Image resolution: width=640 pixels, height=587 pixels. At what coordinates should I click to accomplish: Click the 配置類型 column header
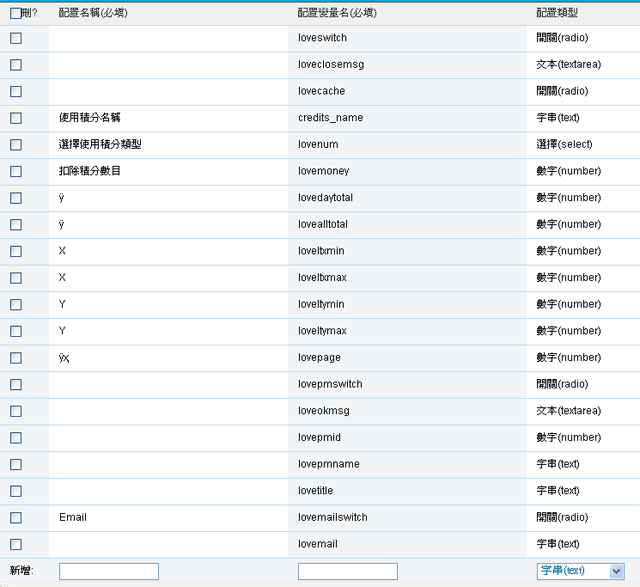coord(557,13)
